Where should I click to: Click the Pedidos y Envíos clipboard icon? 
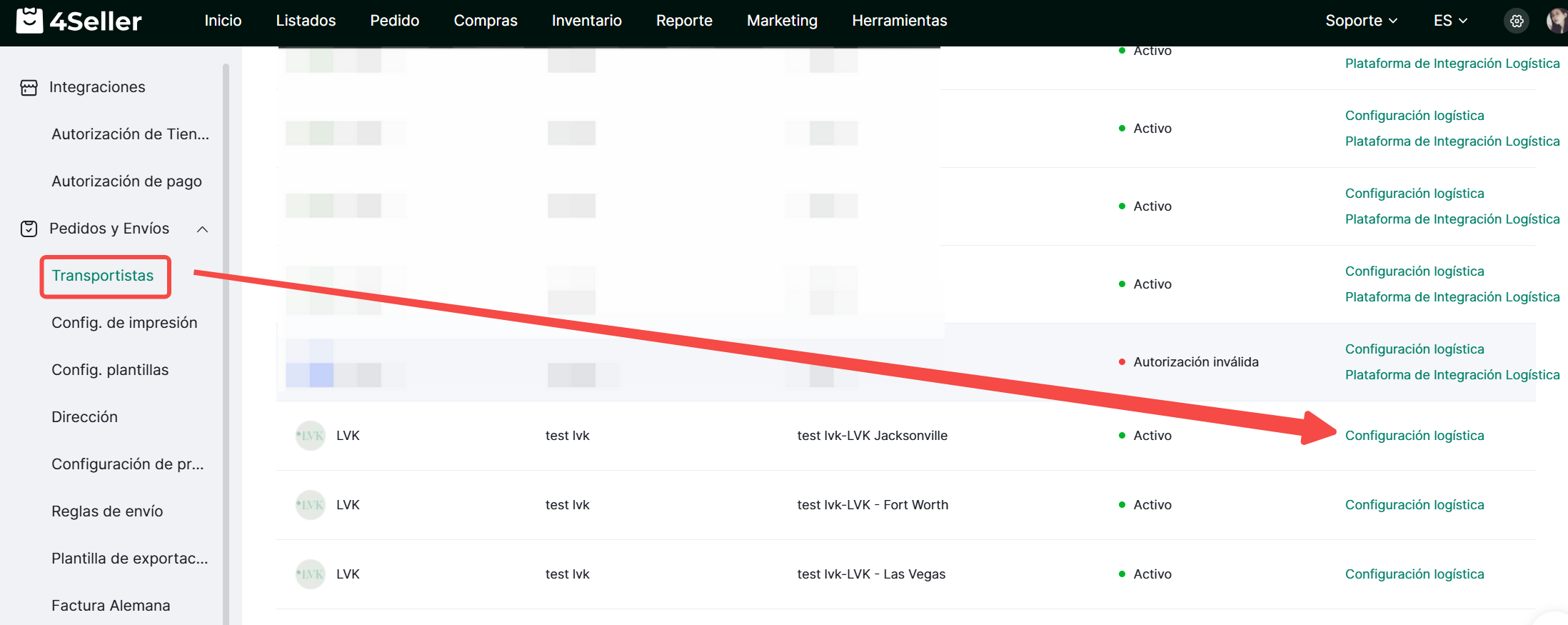click(x=29, y=229)
